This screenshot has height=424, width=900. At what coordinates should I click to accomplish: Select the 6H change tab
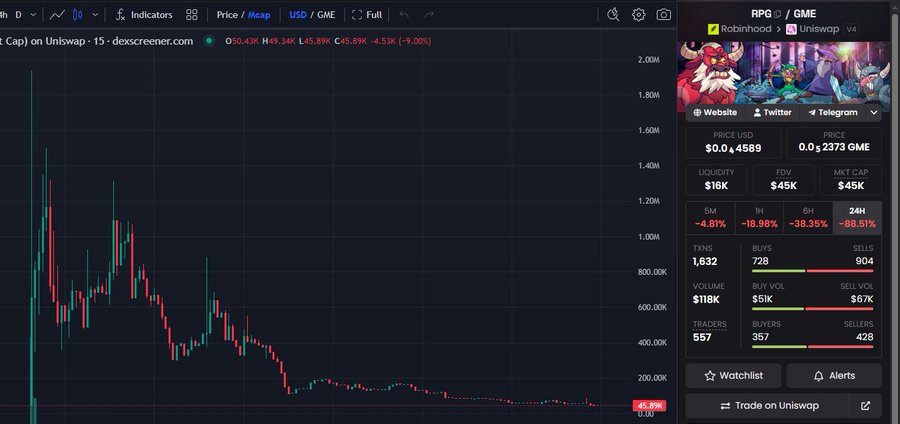click(x=808, y=217)
